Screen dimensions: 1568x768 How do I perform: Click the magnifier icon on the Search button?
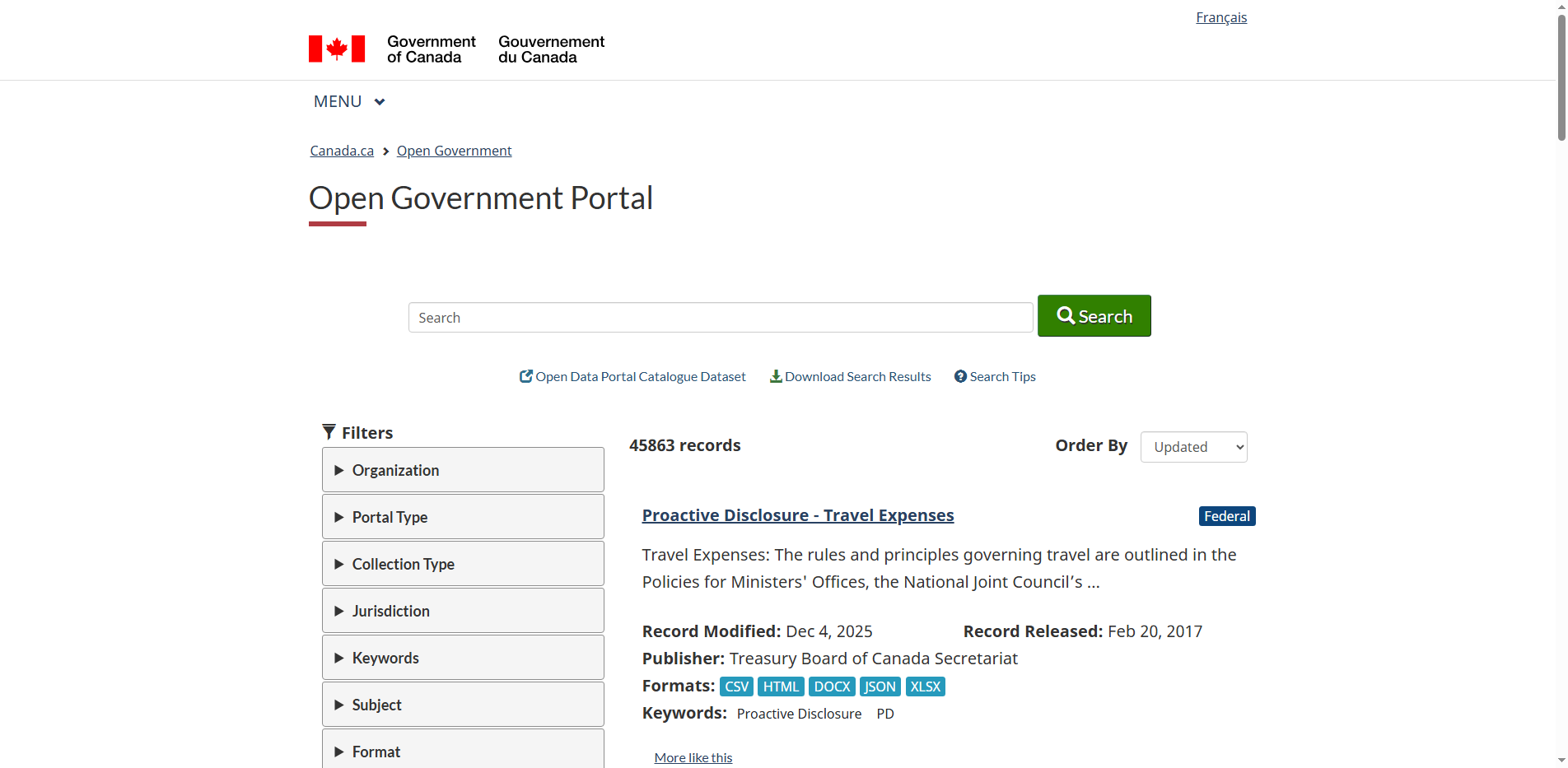pyautogui.click(x=1066, y=315)
